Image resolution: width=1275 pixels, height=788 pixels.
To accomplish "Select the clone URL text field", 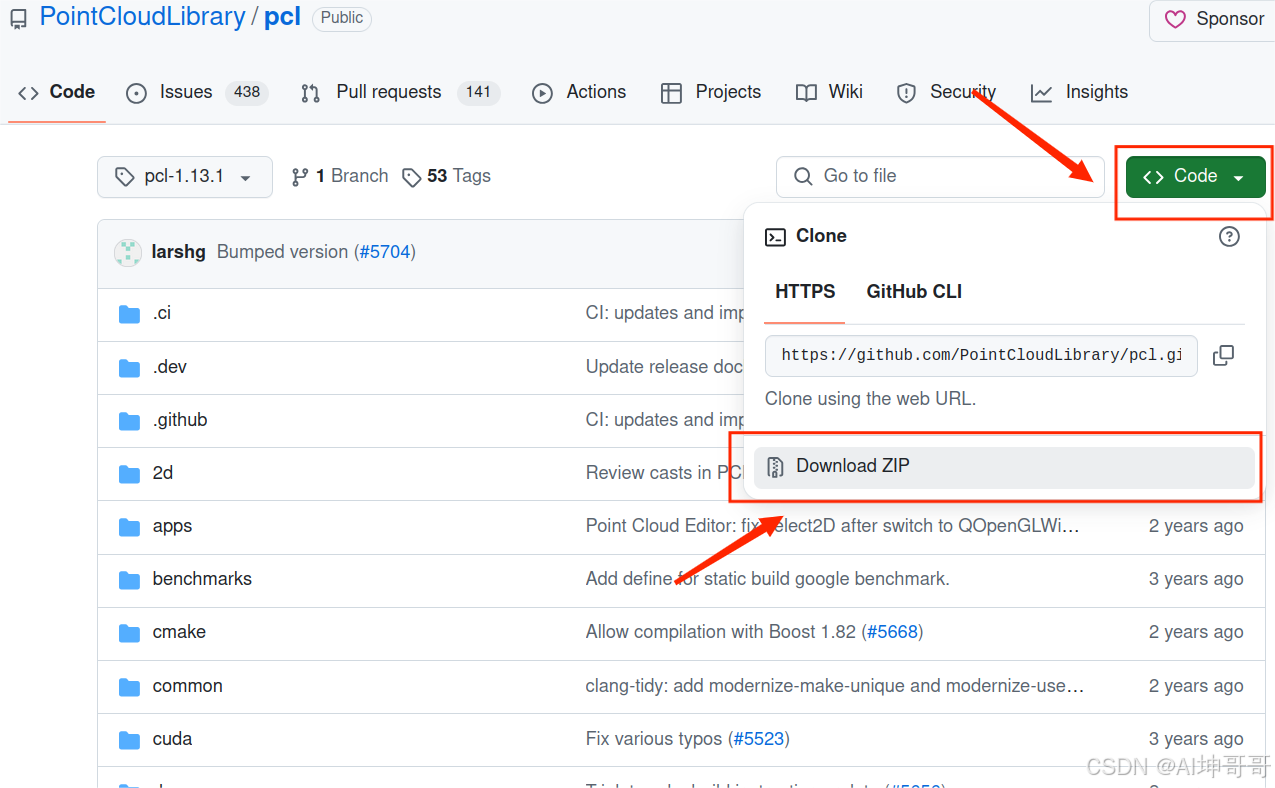I will (981, 355).
